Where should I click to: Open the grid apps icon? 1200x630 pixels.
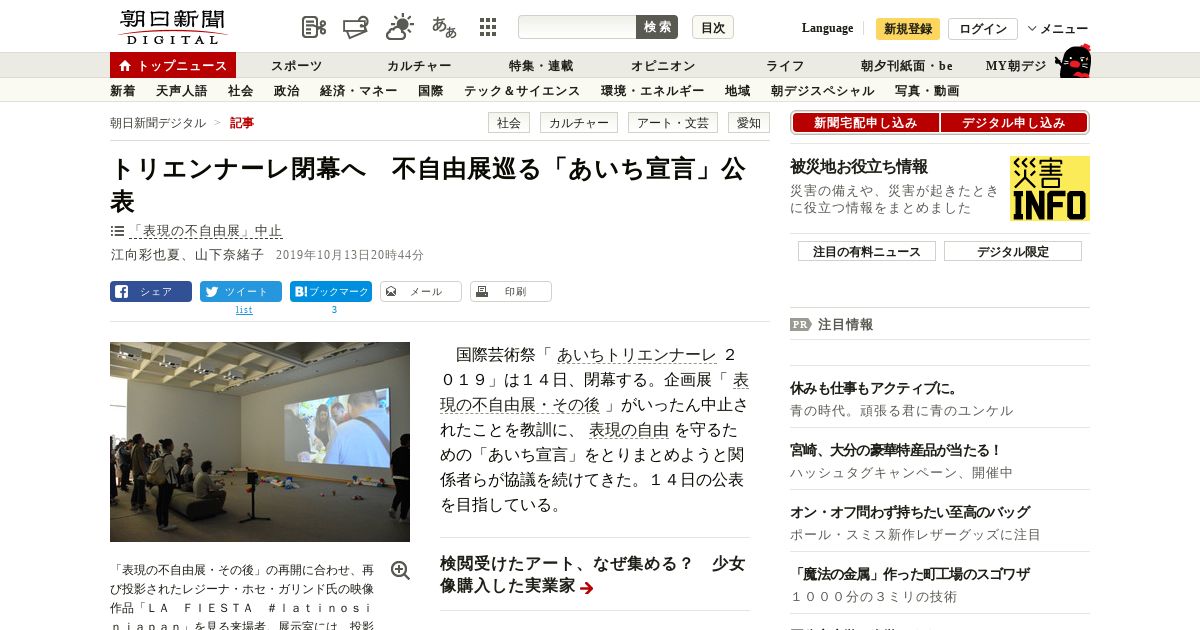click(488, 27)
